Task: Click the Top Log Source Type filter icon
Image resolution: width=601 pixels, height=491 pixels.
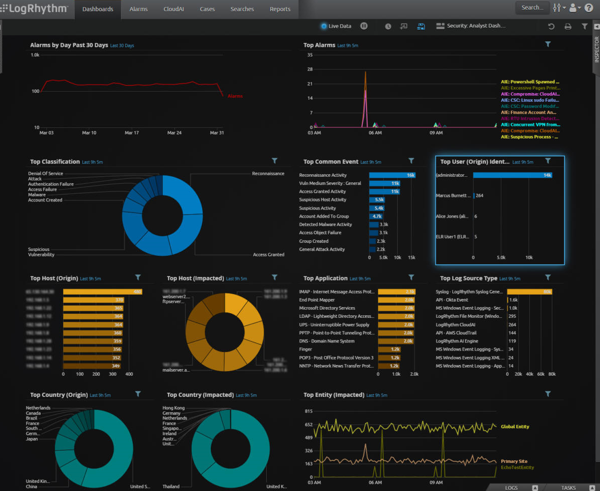Action: pyautogui.click(x=548, y=278)
